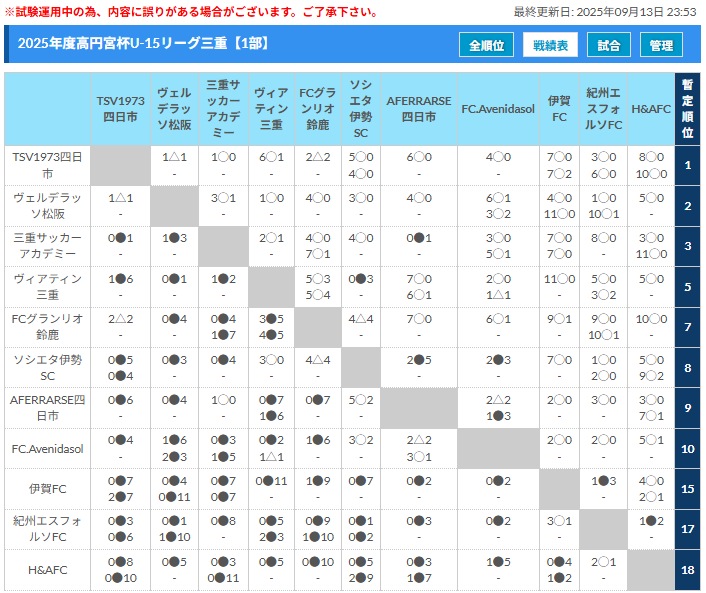The width and height of the screenshot is (706, 593).
Task: Click row label 伊賀FC
Action: (47, 489)
